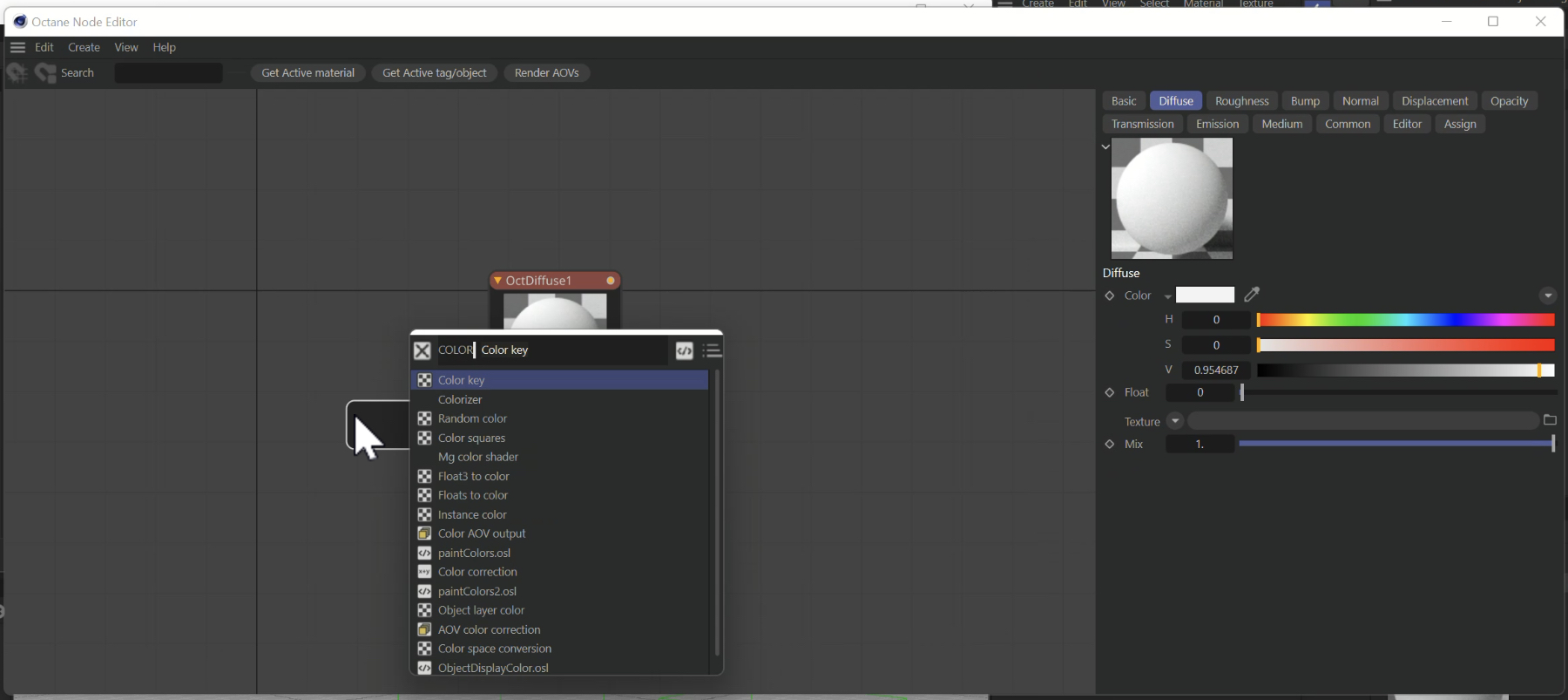
Task: Click the Color key checker icon
Action: (425, 380)
